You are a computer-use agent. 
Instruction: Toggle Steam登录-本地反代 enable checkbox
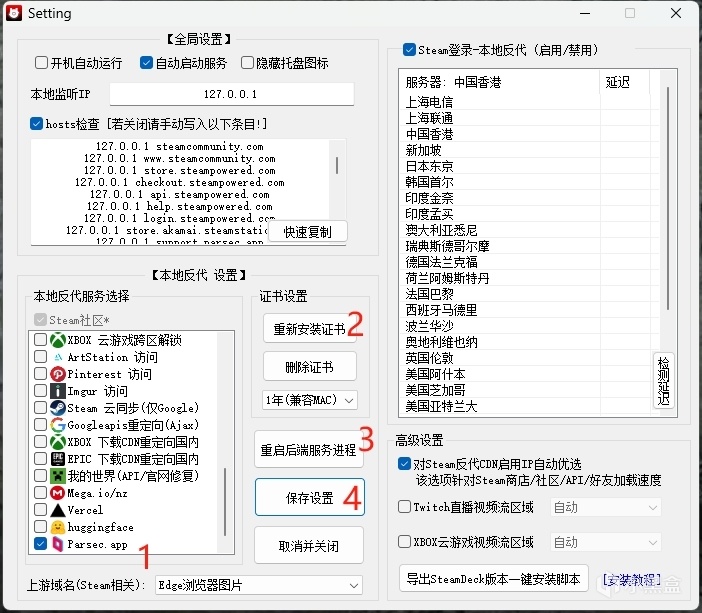(x=409, y=49)
